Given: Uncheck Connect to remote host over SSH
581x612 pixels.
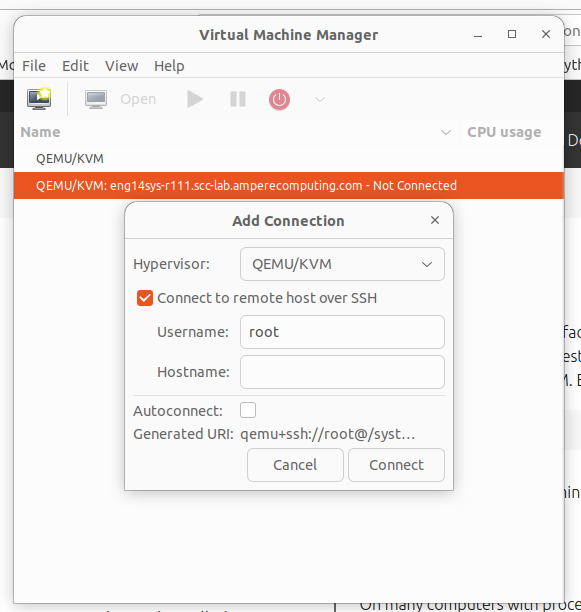Looking at the screenshot, I should [x=145, y=298].
